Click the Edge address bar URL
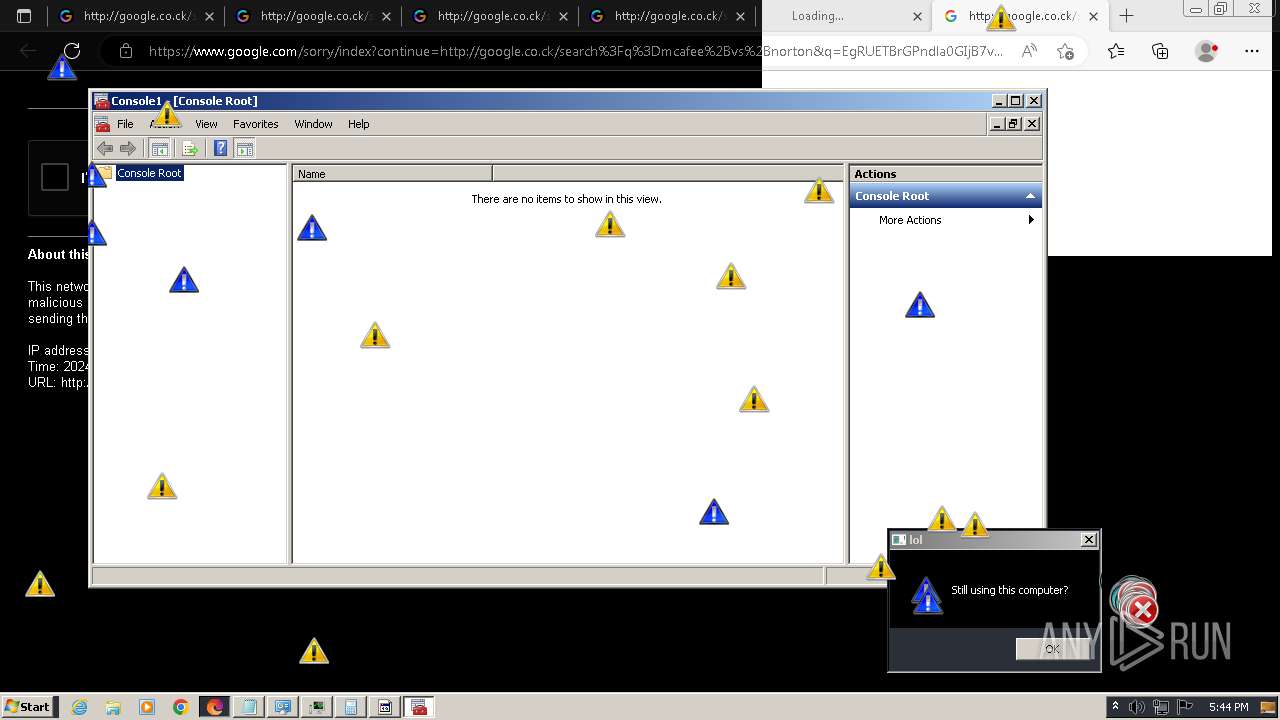Image resolution: width=1280 pixels, height=720 pixels. 575,51
